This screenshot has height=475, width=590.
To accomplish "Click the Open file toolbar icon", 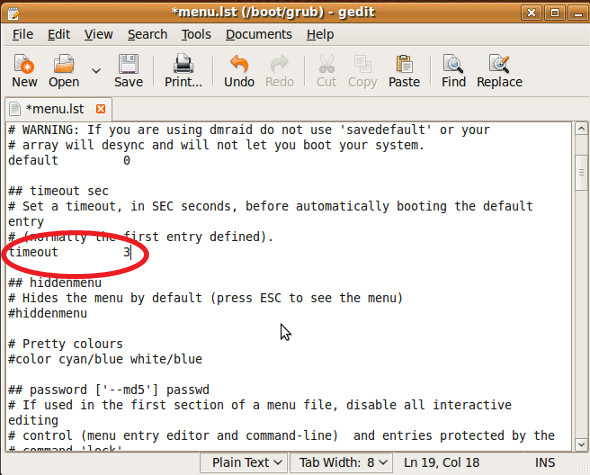I will click(64, 71).
